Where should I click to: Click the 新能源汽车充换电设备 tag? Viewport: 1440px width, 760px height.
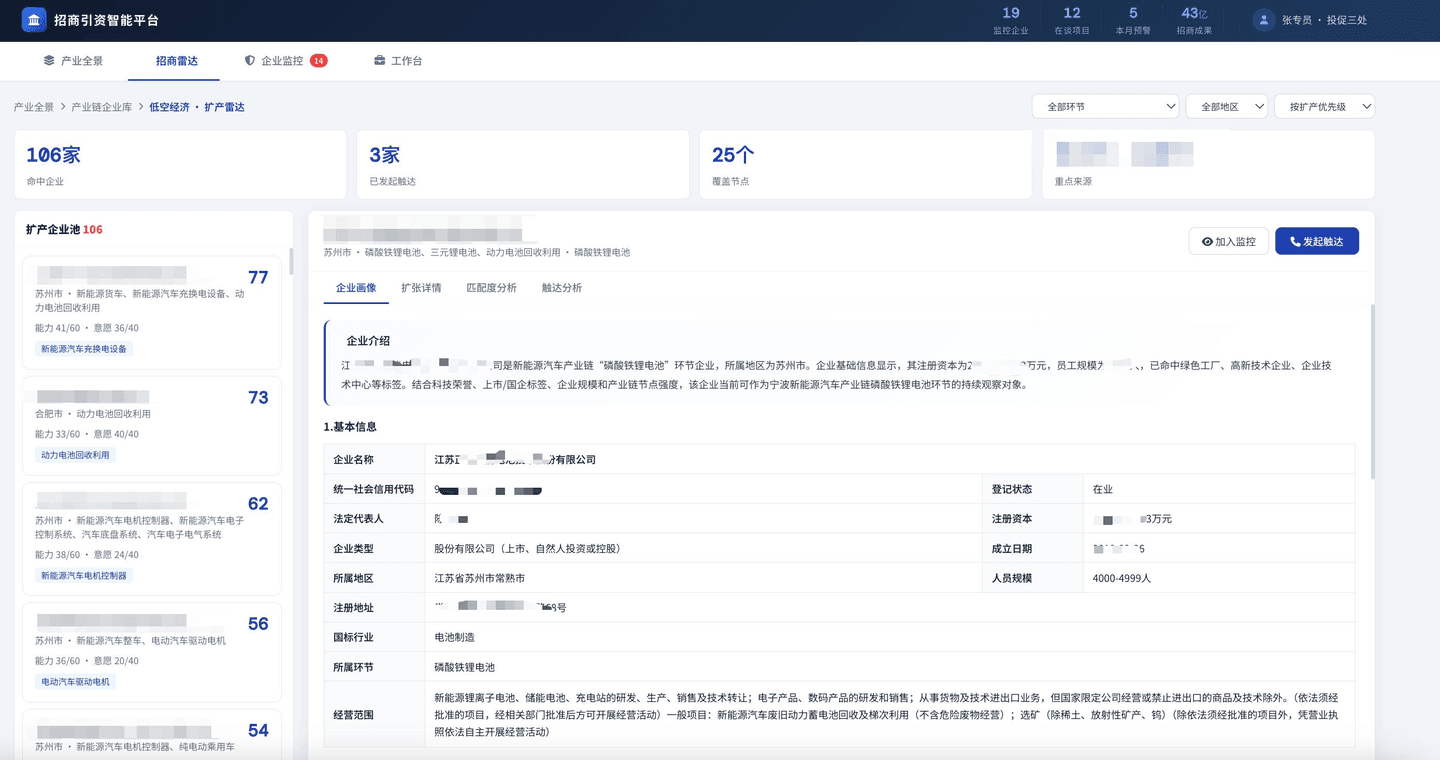coord(84,349)
